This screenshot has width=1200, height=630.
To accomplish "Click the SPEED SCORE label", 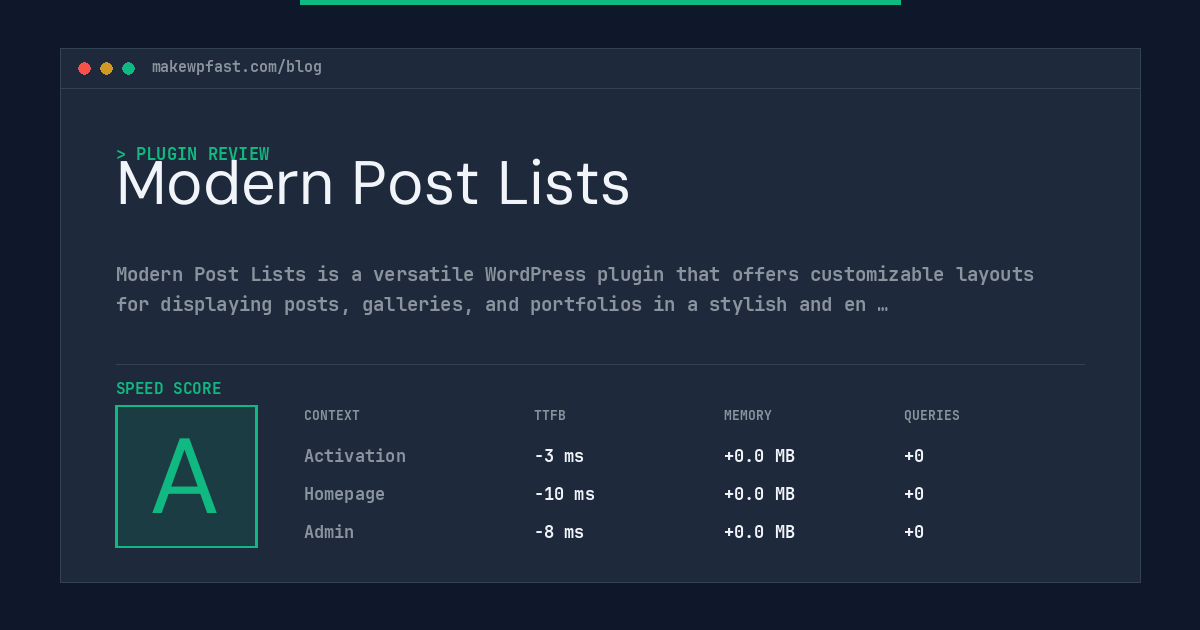I will pos(169,389).
